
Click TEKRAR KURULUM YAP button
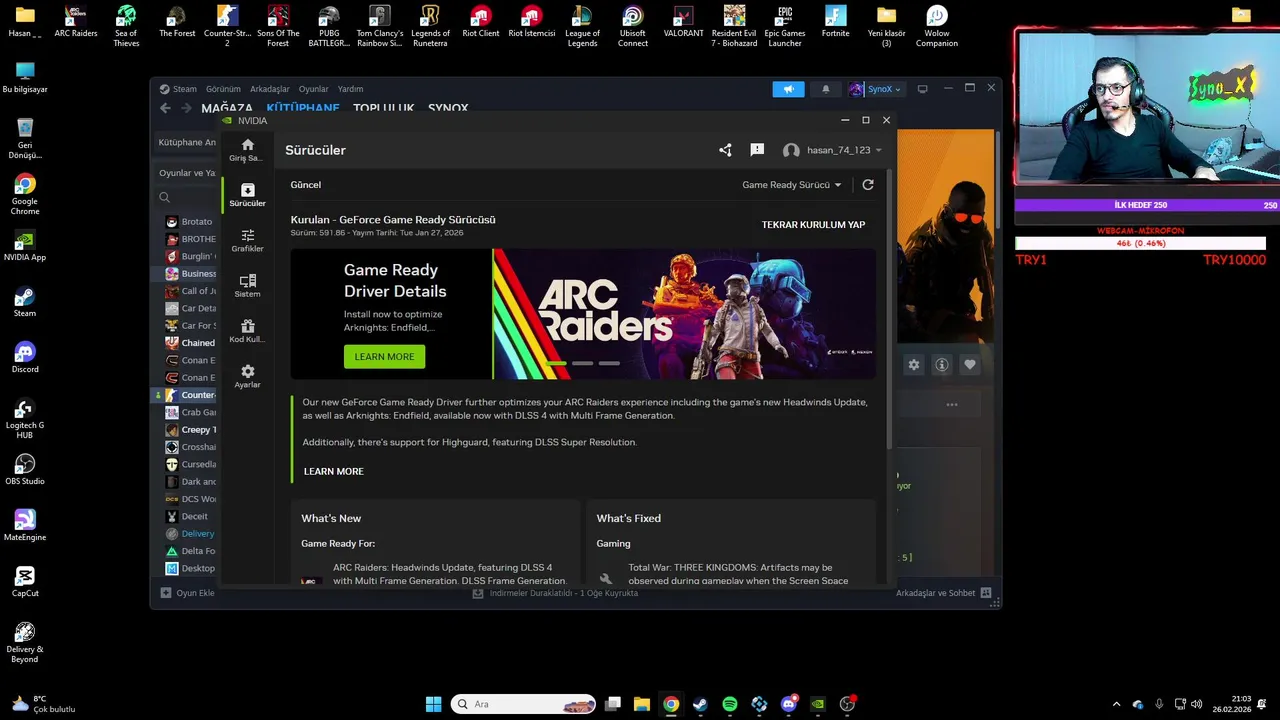pos(813,225)
